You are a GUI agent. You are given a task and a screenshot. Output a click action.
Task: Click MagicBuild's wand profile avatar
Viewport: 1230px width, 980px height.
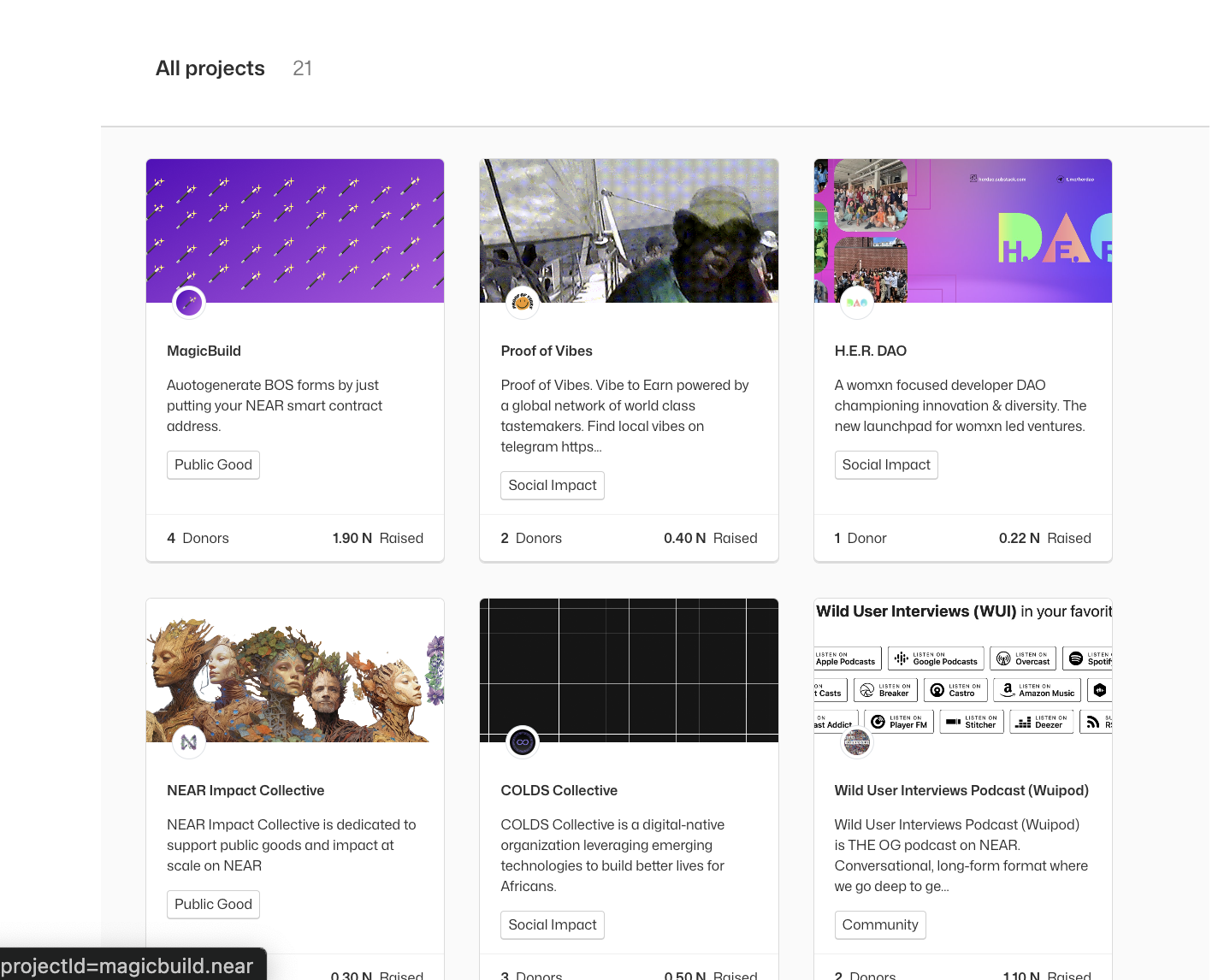(x=189, y=303)
